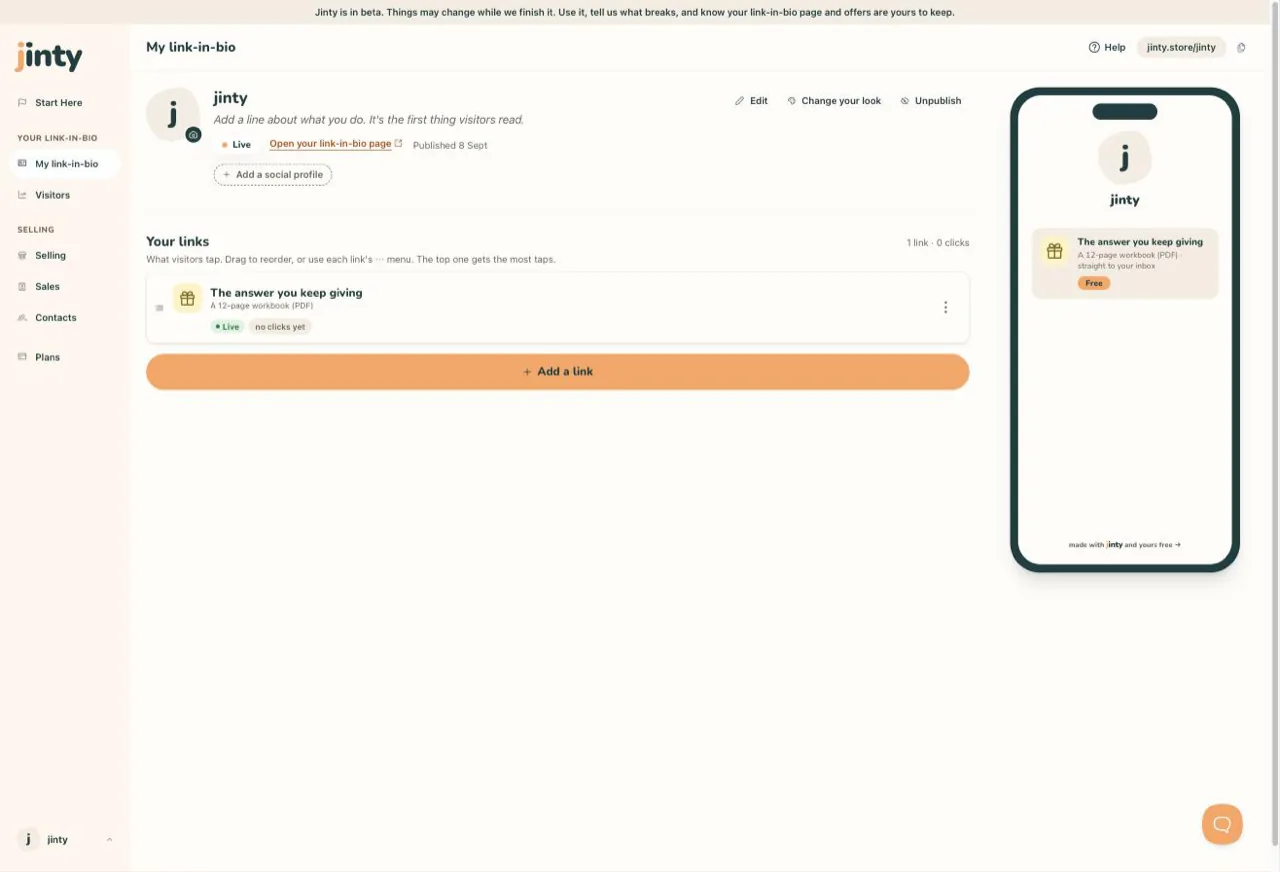The height and width of the screenshot is (872, 1280).
Task: Click Change your look
Action: 834,101
